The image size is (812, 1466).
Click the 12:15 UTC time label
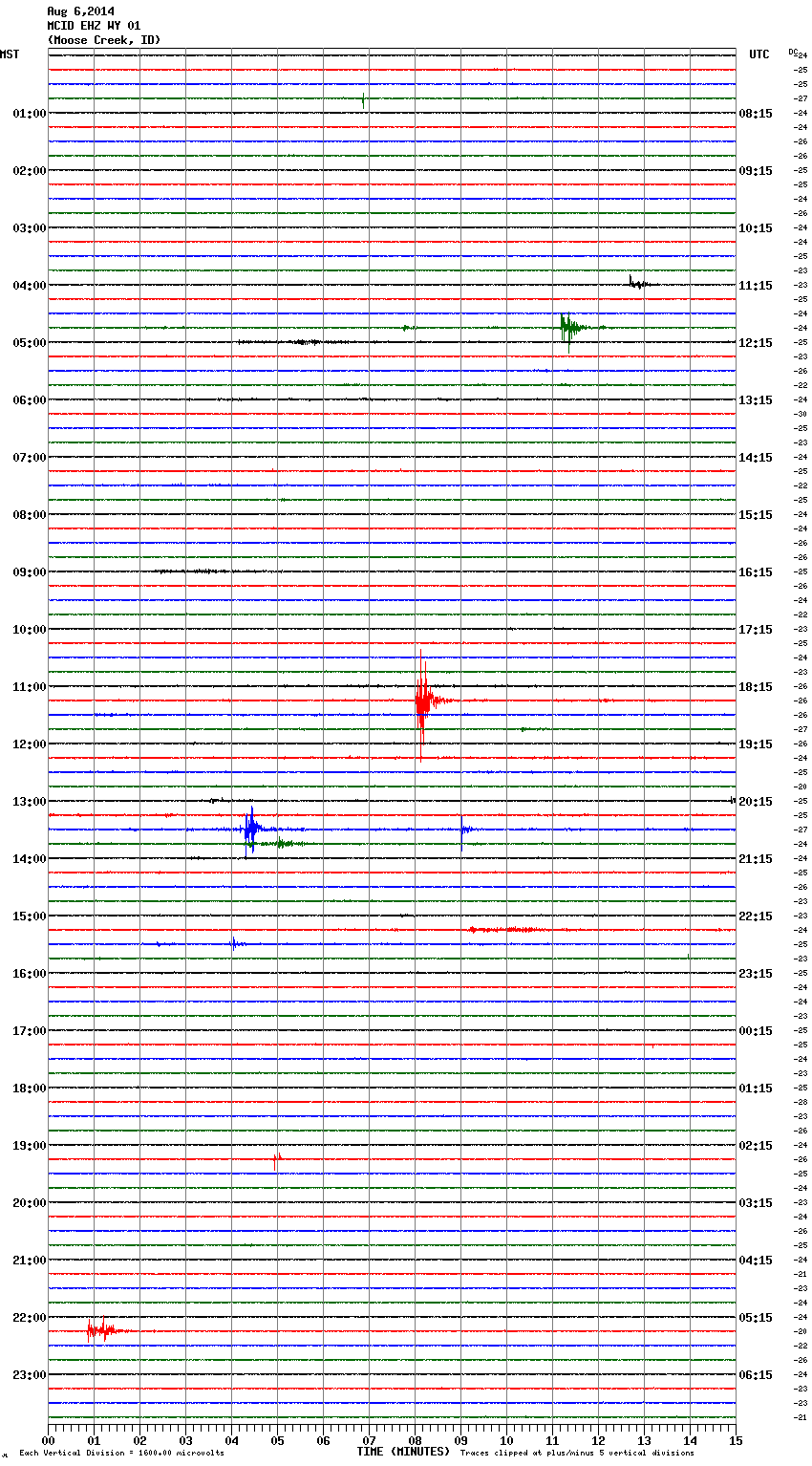click(x=756, y=343)
